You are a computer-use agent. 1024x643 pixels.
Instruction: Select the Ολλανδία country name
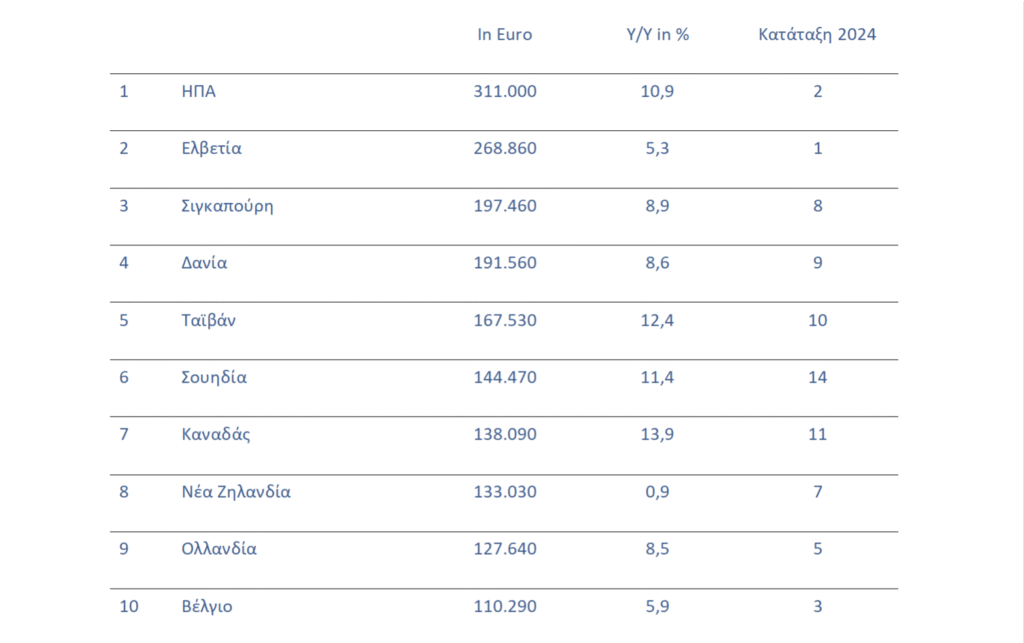pyautogui.click(x=217, y=549)
